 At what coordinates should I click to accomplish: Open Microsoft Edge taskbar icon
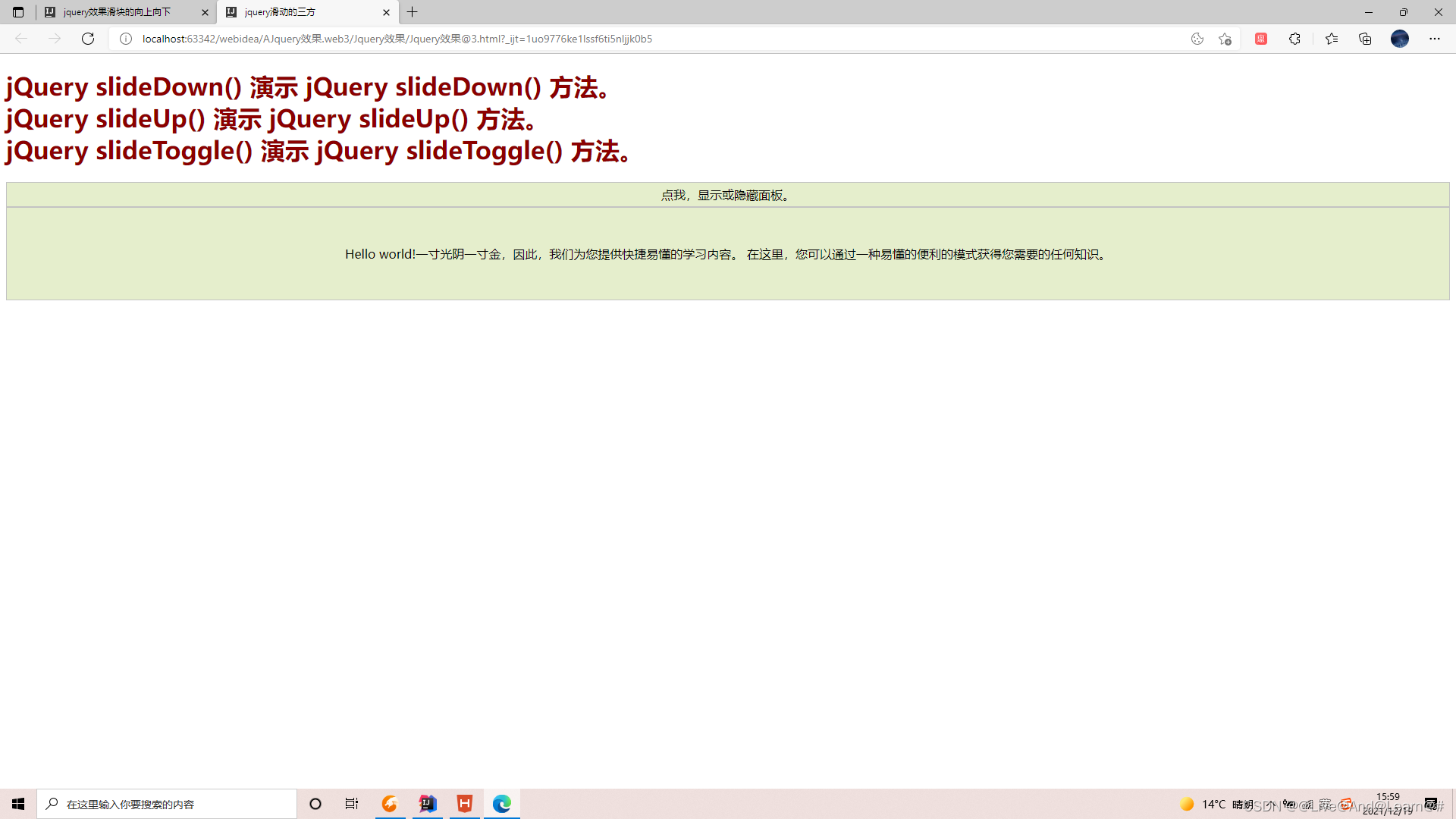[502, 804]
